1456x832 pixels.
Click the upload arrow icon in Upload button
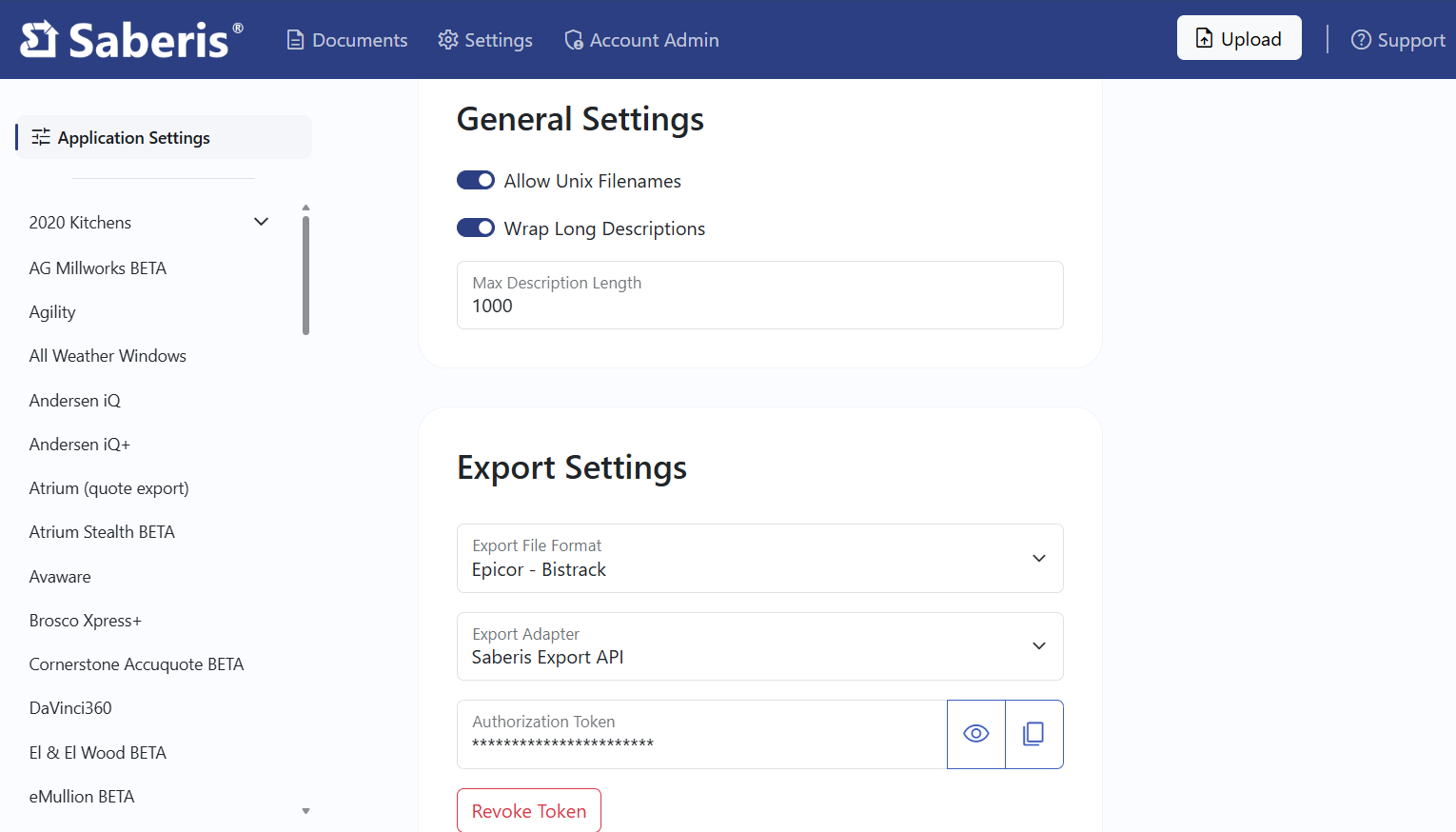pos(1205,37)
